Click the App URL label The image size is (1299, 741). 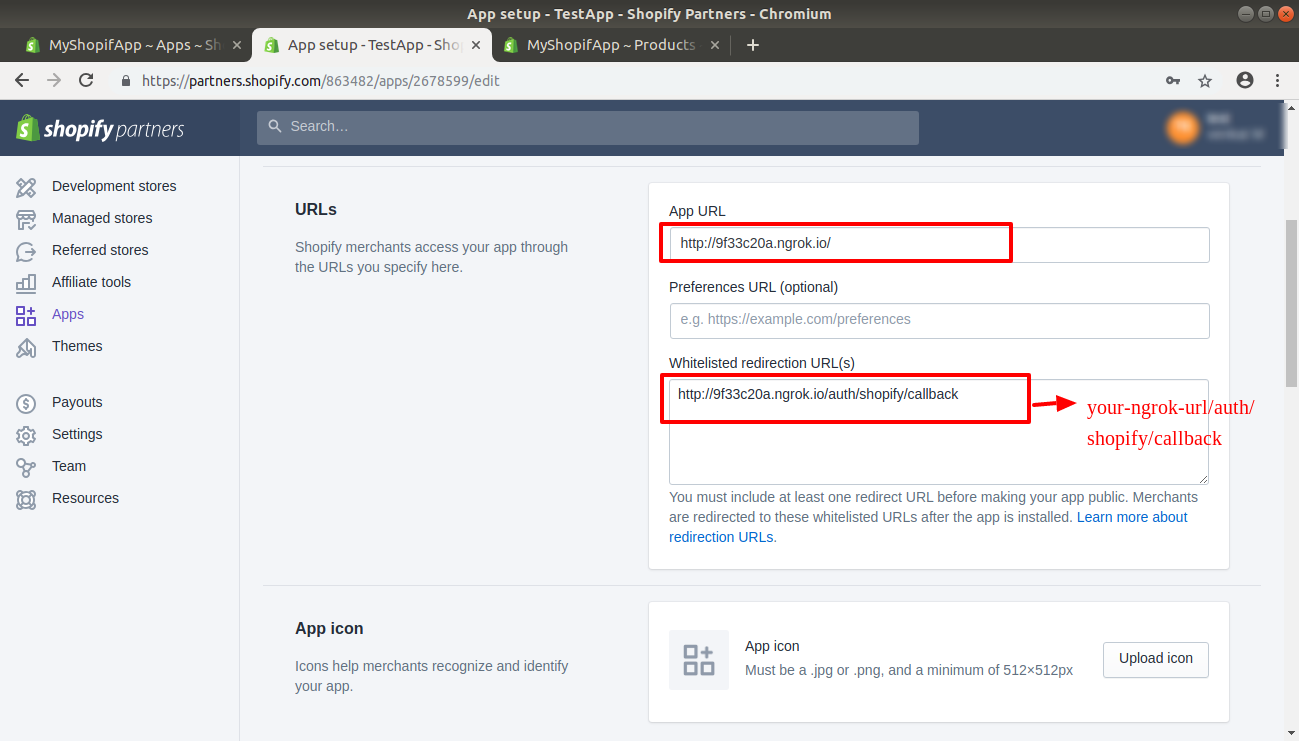pyautogui.click(x=697, y=211)
